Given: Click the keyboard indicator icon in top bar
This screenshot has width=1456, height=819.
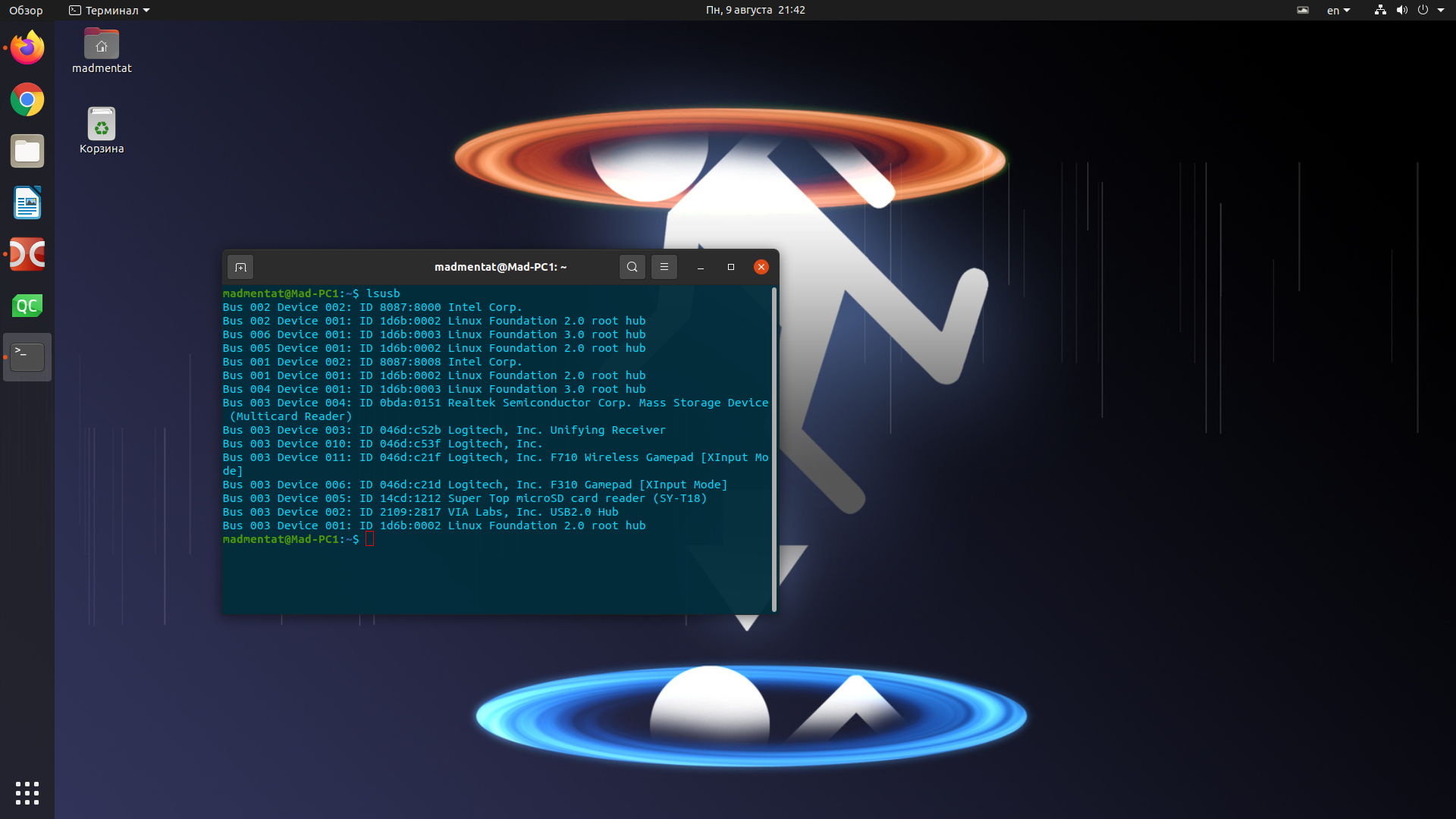Looking at the screenshot, I should pos(1303,10).
